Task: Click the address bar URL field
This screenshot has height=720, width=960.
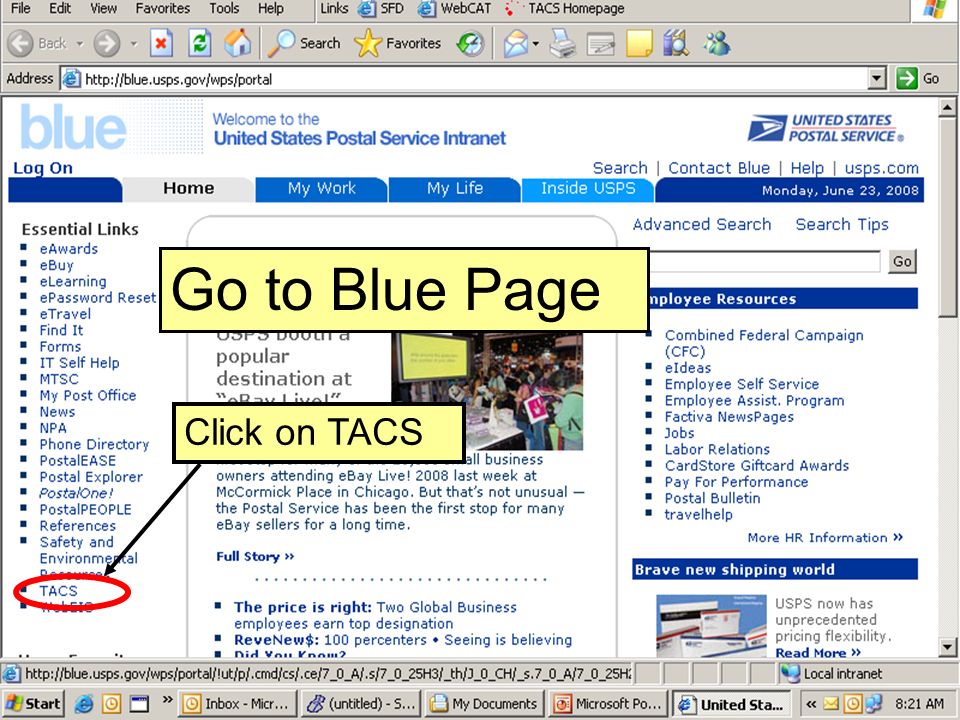Action: pyautogui.click(x=465, y=79)
